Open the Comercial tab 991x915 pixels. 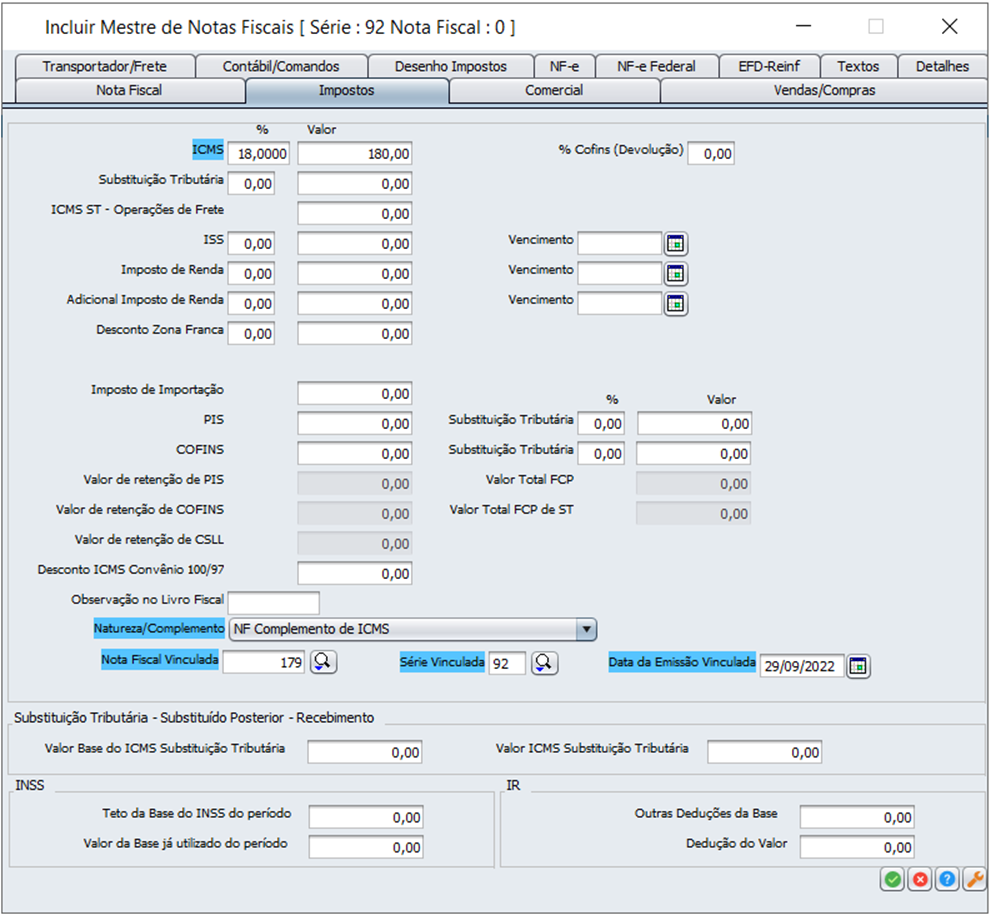(x=554, y=90)
